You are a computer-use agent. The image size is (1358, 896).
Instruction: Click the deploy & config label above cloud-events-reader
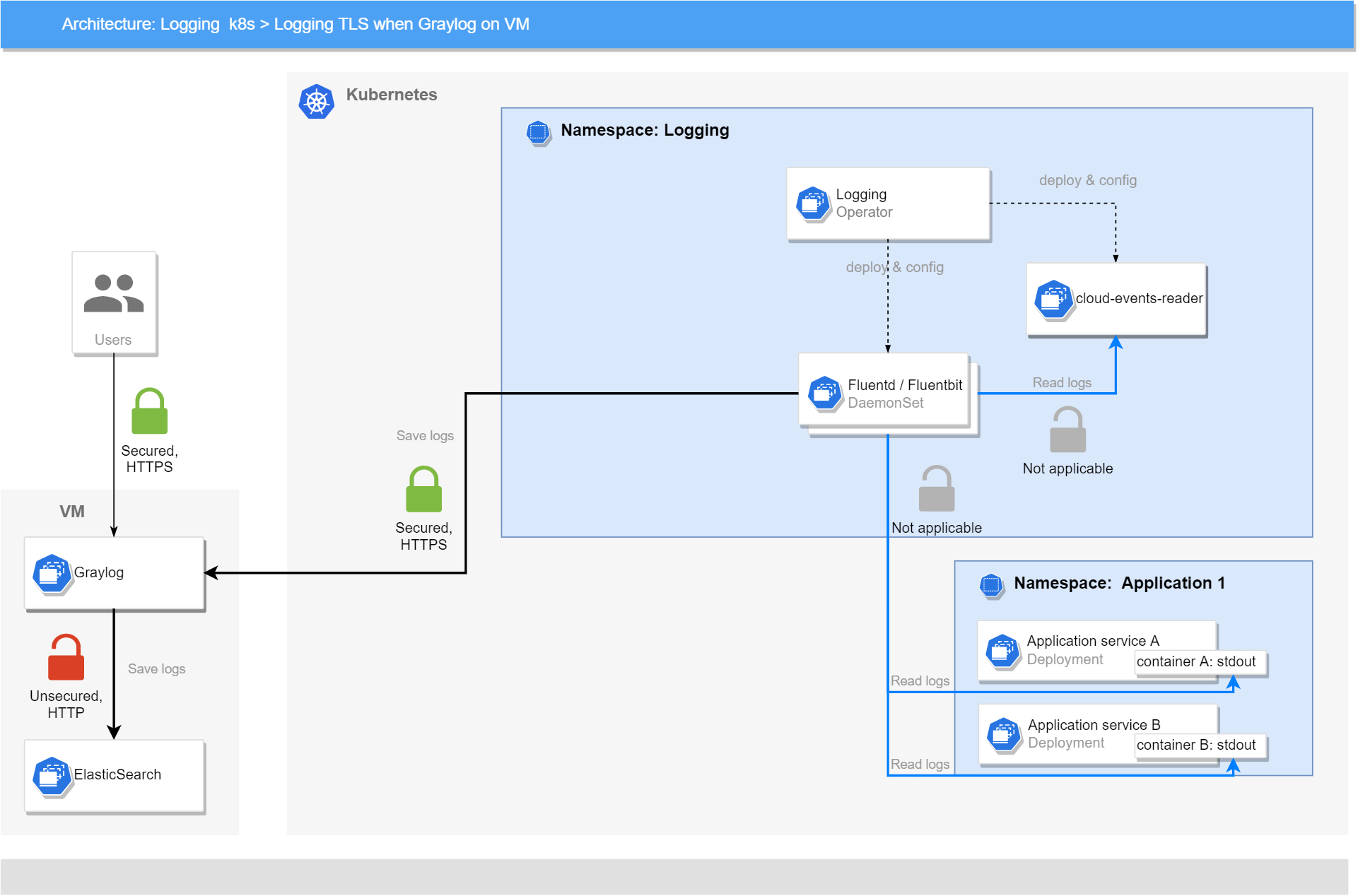tap(1088, 180)
